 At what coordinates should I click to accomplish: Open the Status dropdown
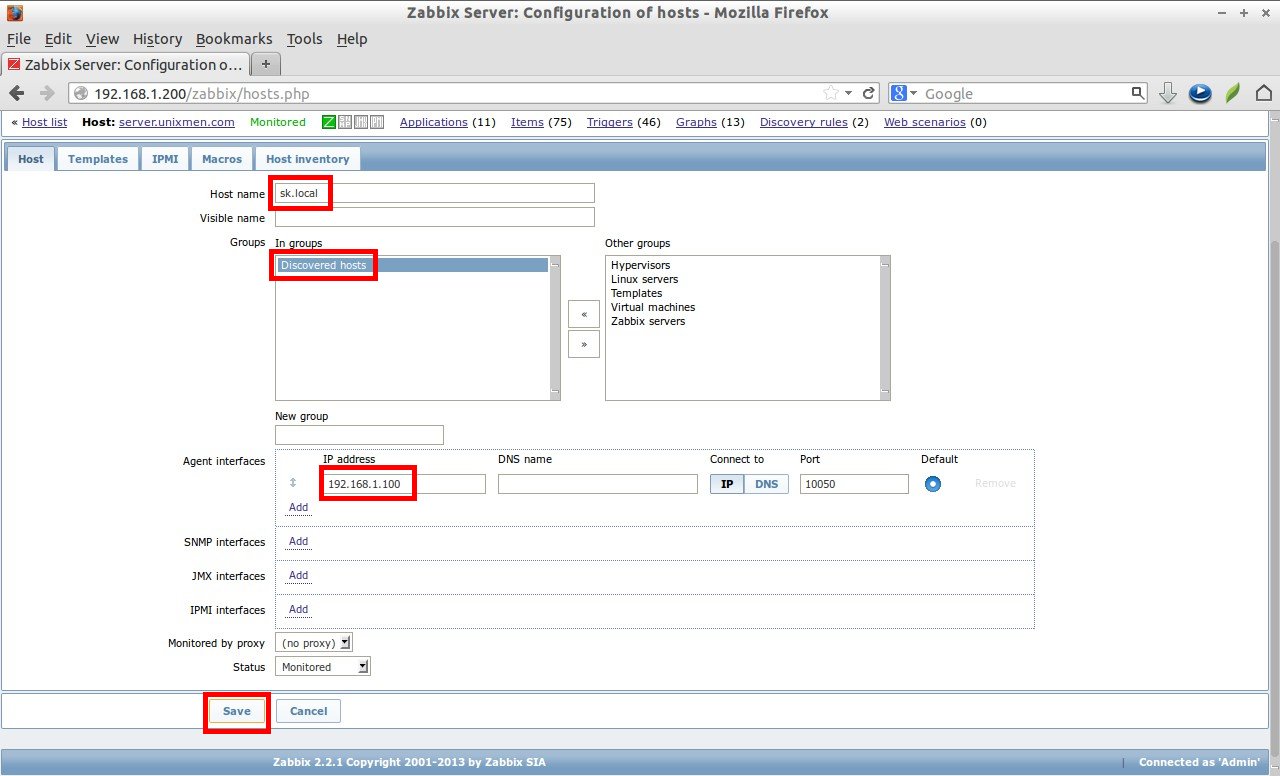(x=322, y=667)
